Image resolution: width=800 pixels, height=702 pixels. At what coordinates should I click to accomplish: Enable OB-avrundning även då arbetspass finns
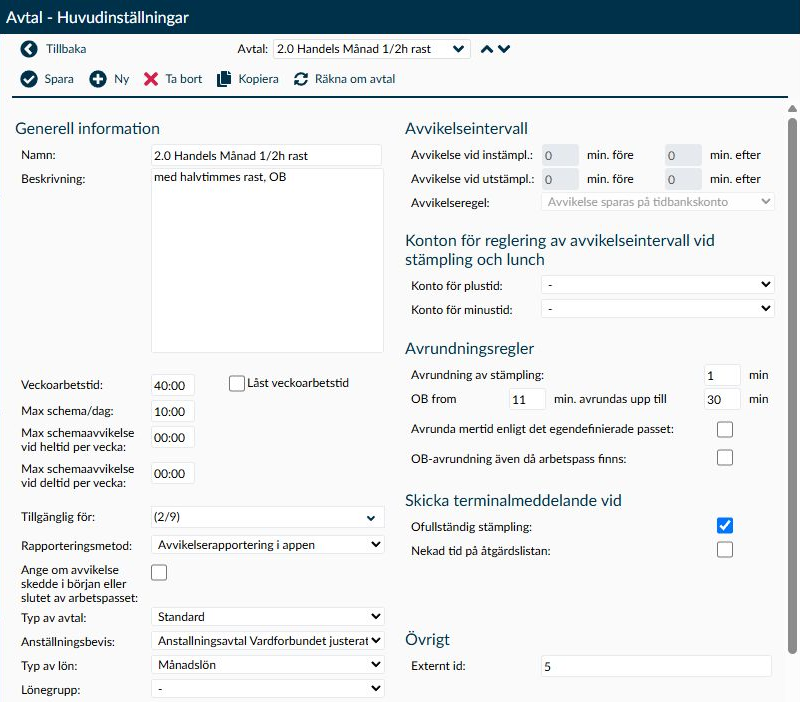tap(724, 458)
